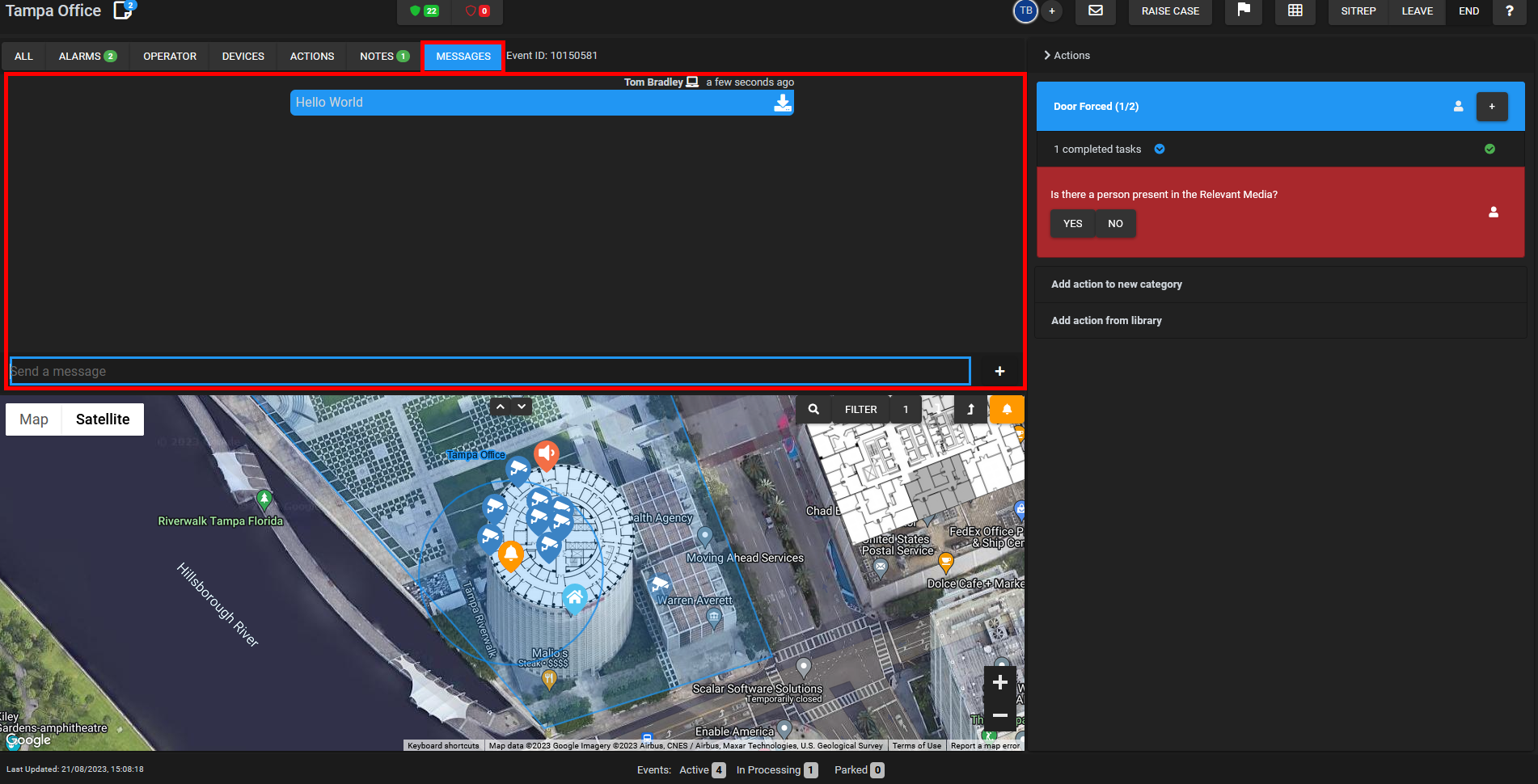Viewport: 1538px width, 784px height.
Task: Click the RAISE CASE button
Action: pos(1170,11)
